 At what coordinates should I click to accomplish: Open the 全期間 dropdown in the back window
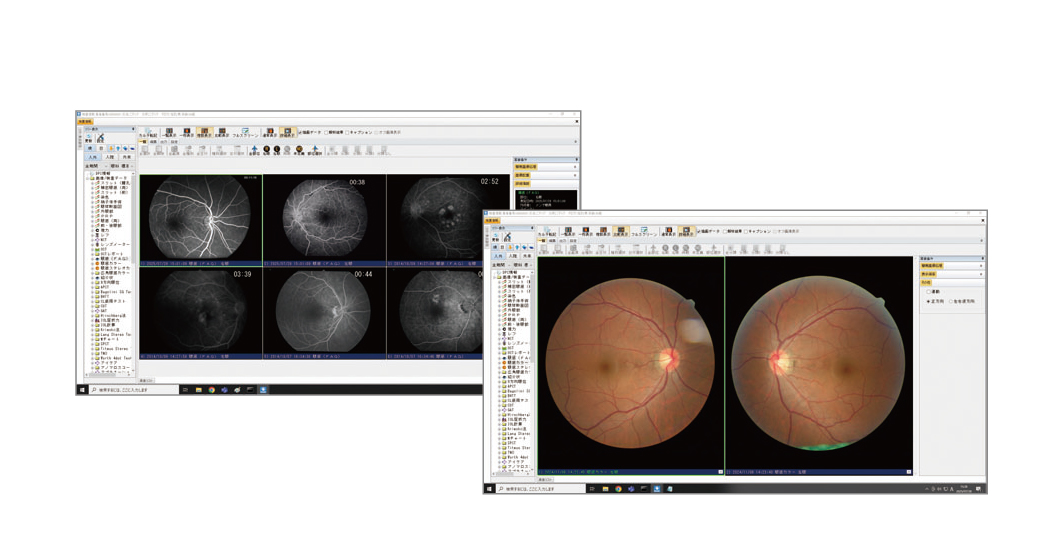click(92, 166)
